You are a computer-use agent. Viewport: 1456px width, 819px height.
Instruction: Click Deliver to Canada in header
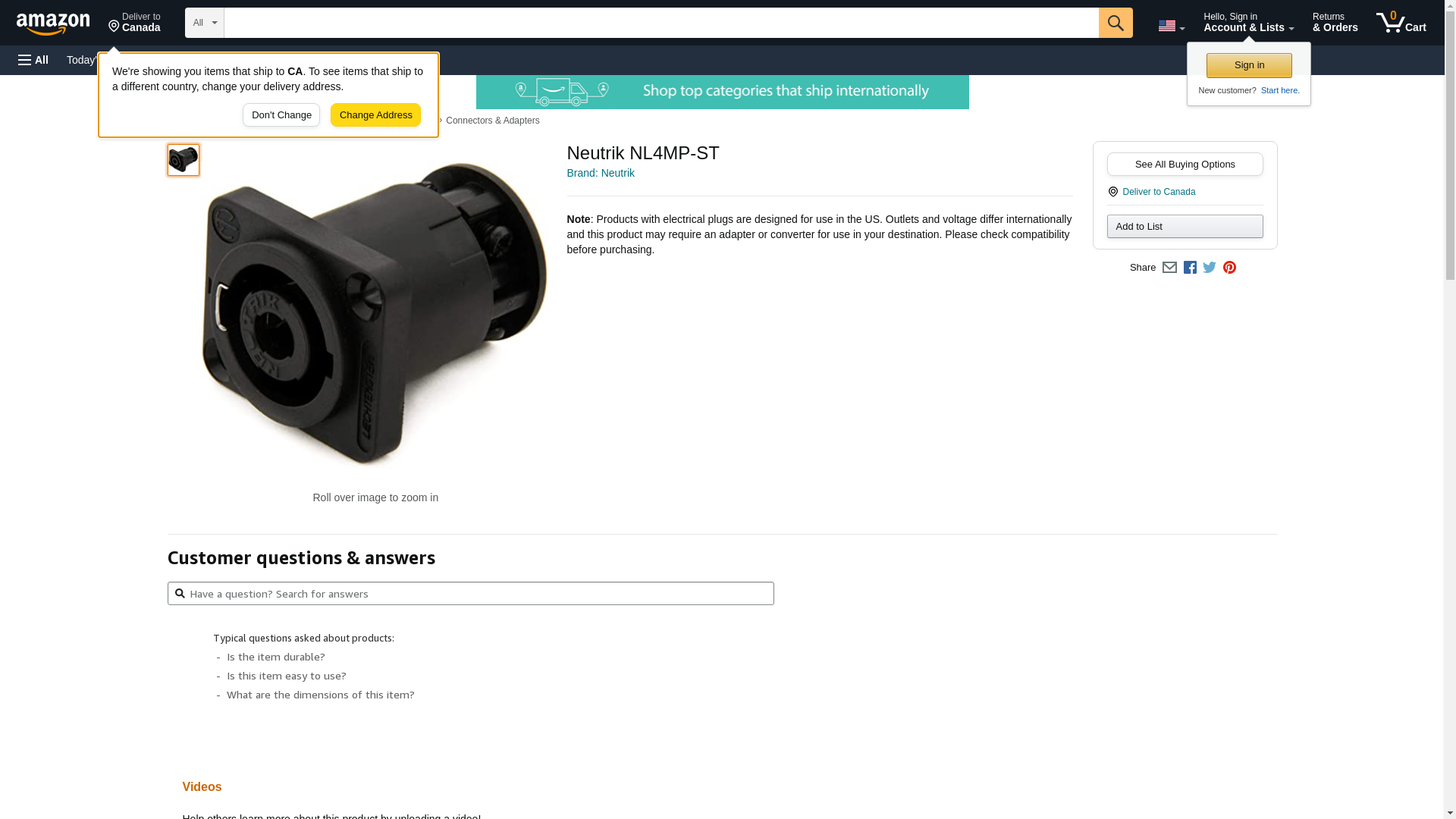coord(134,23)
